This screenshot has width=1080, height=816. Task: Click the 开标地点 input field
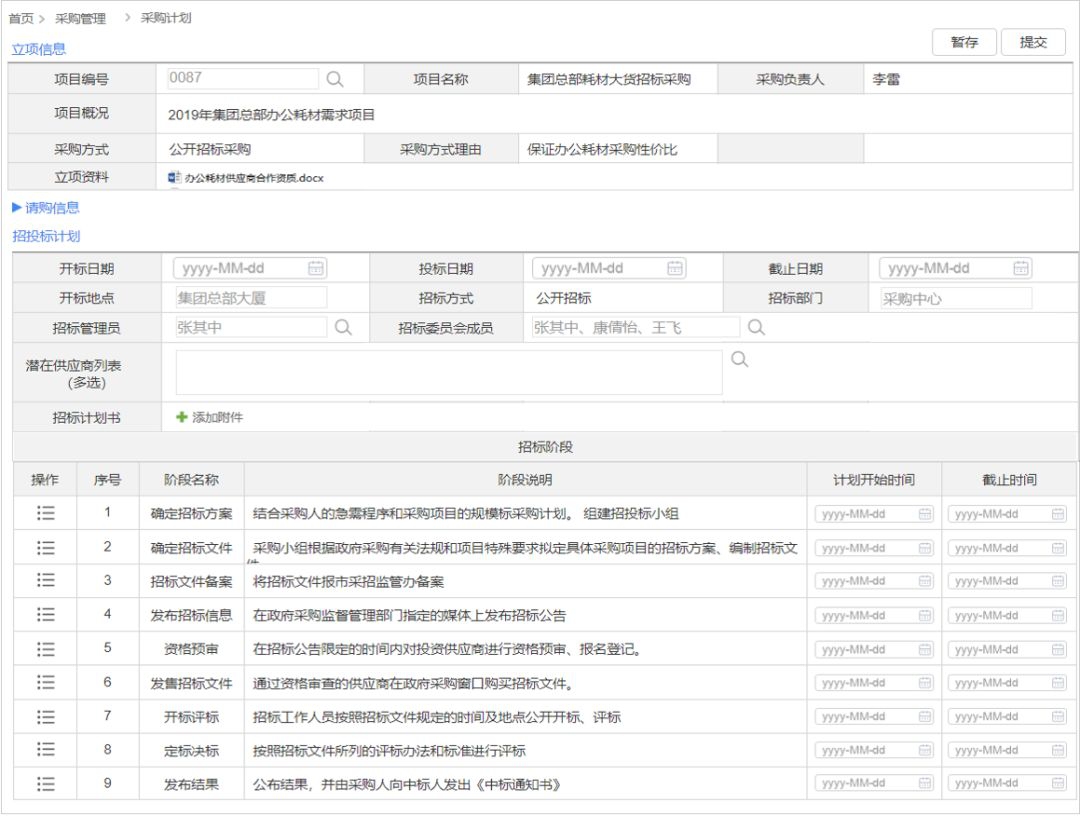(x=251, y=298)
